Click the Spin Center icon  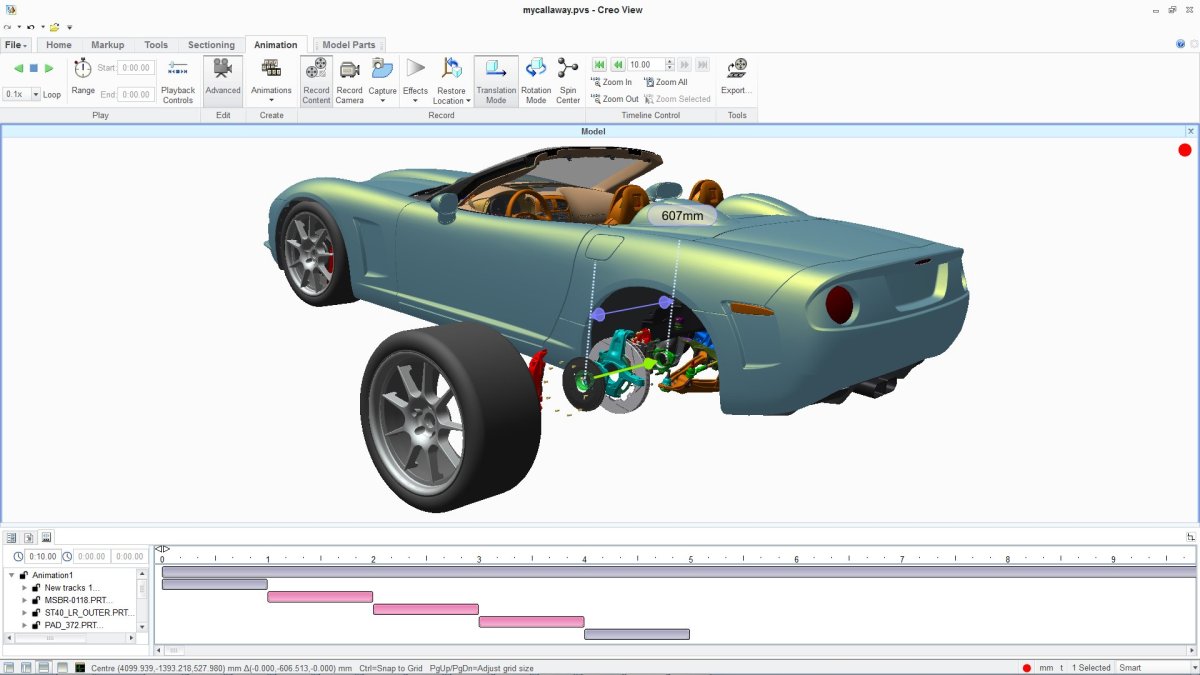pyautogui.click(x=567, y=80)
